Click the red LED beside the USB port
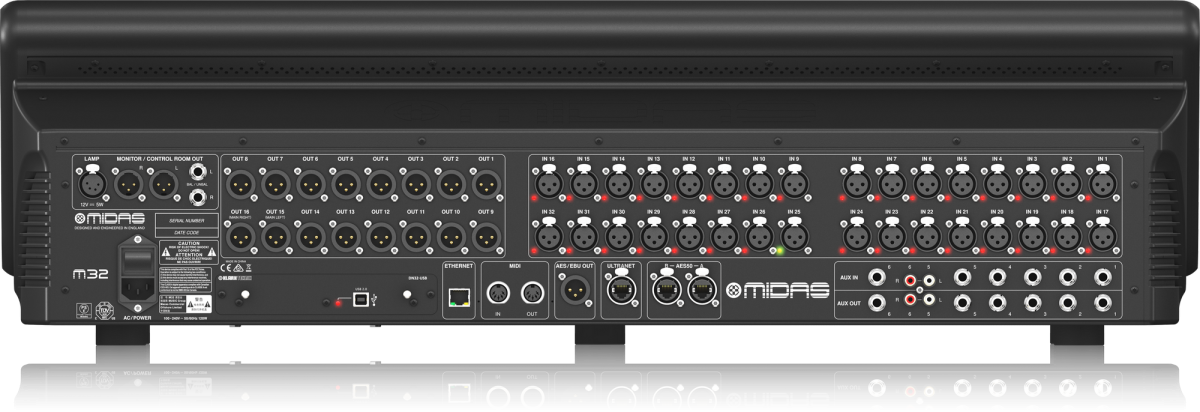 click(x=338, y=302)
